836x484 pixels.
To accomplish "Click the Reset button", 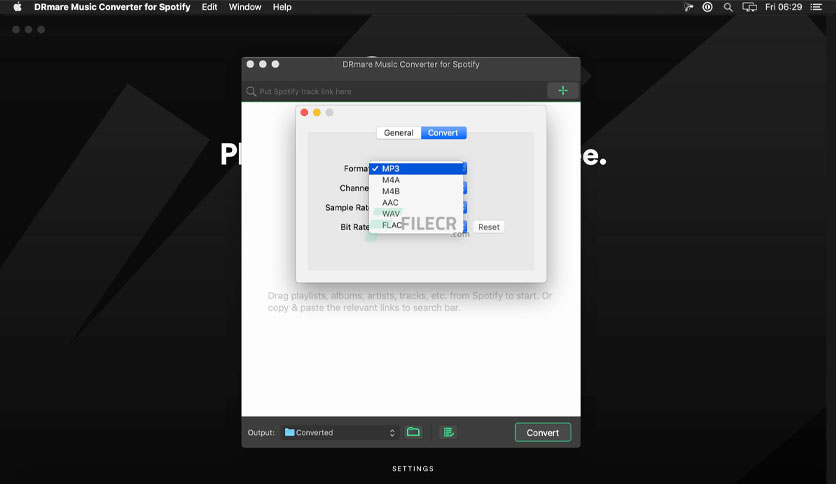I will pyautogui.click(x=488, y=227).
